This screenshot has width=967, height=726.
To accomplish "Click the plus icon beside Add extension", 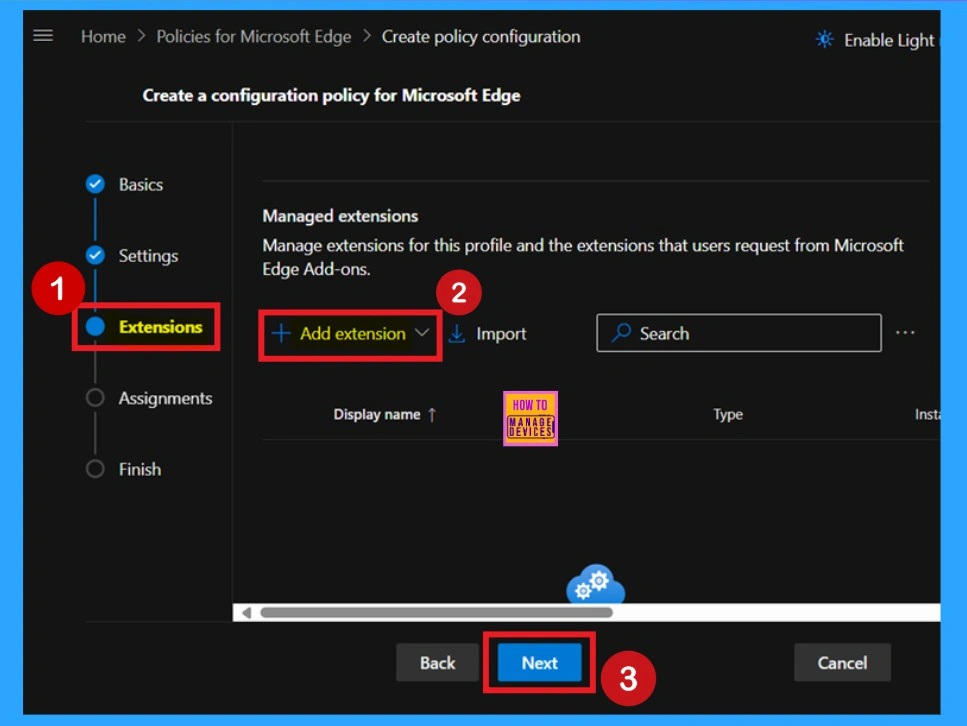I will tap(281, 333).
